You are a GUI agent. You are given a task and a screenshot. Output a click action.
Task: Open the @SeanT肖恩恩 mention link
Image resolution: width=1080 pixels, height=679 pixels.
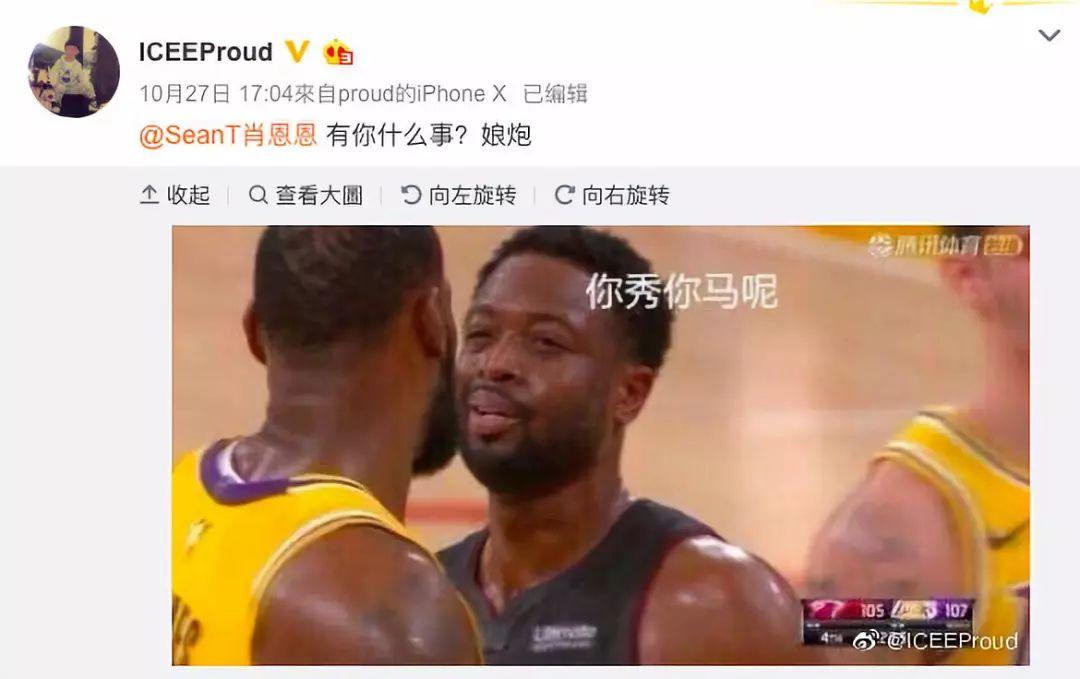click(227, 134)
